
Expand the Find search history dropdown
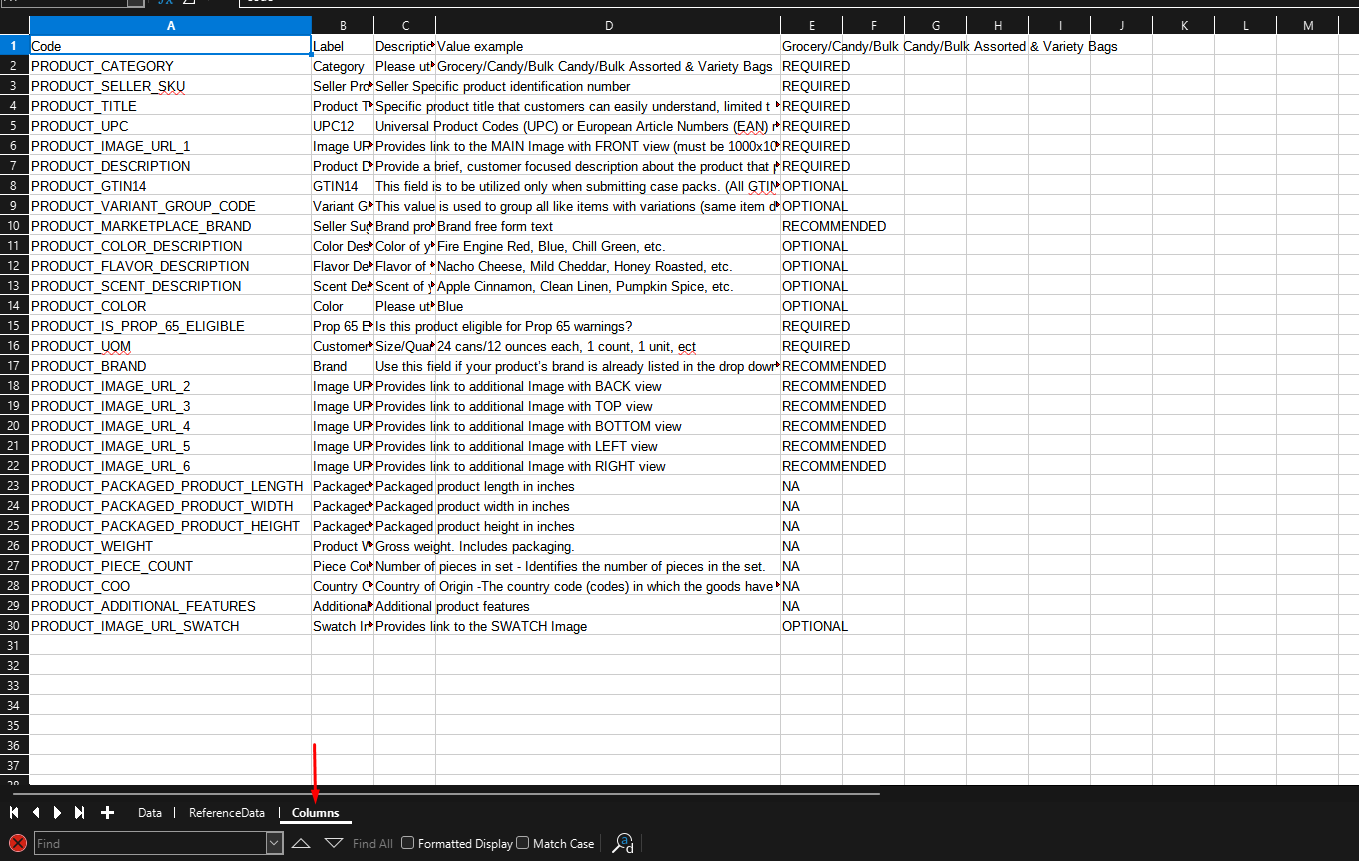pyautogui.click(x=275, y=843)
